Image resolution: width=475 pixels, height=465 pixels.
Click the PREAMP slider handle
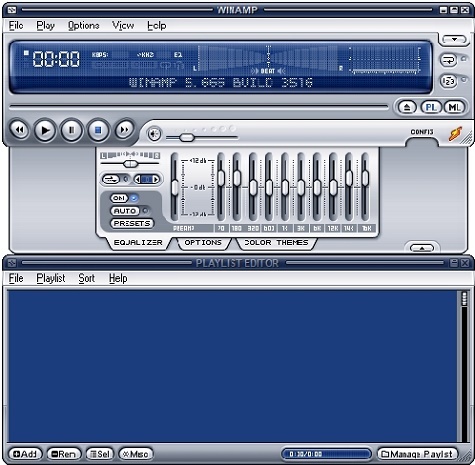tap(175, 188)
